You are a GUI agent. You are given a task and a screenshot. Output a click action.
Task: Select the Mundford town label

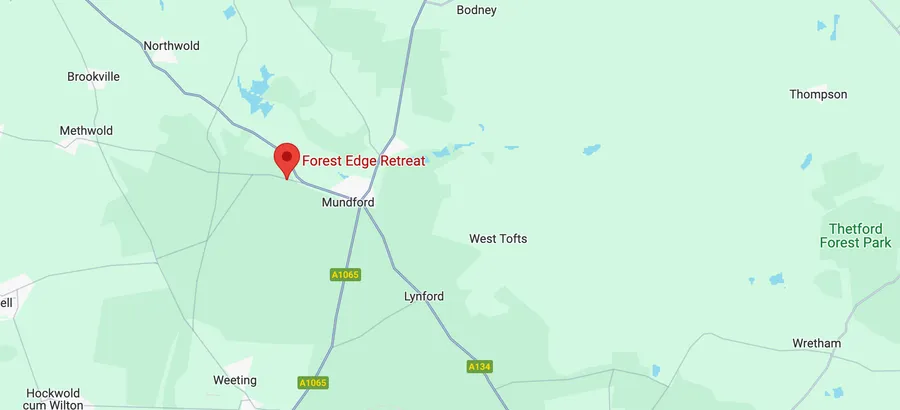pos(348,202)
